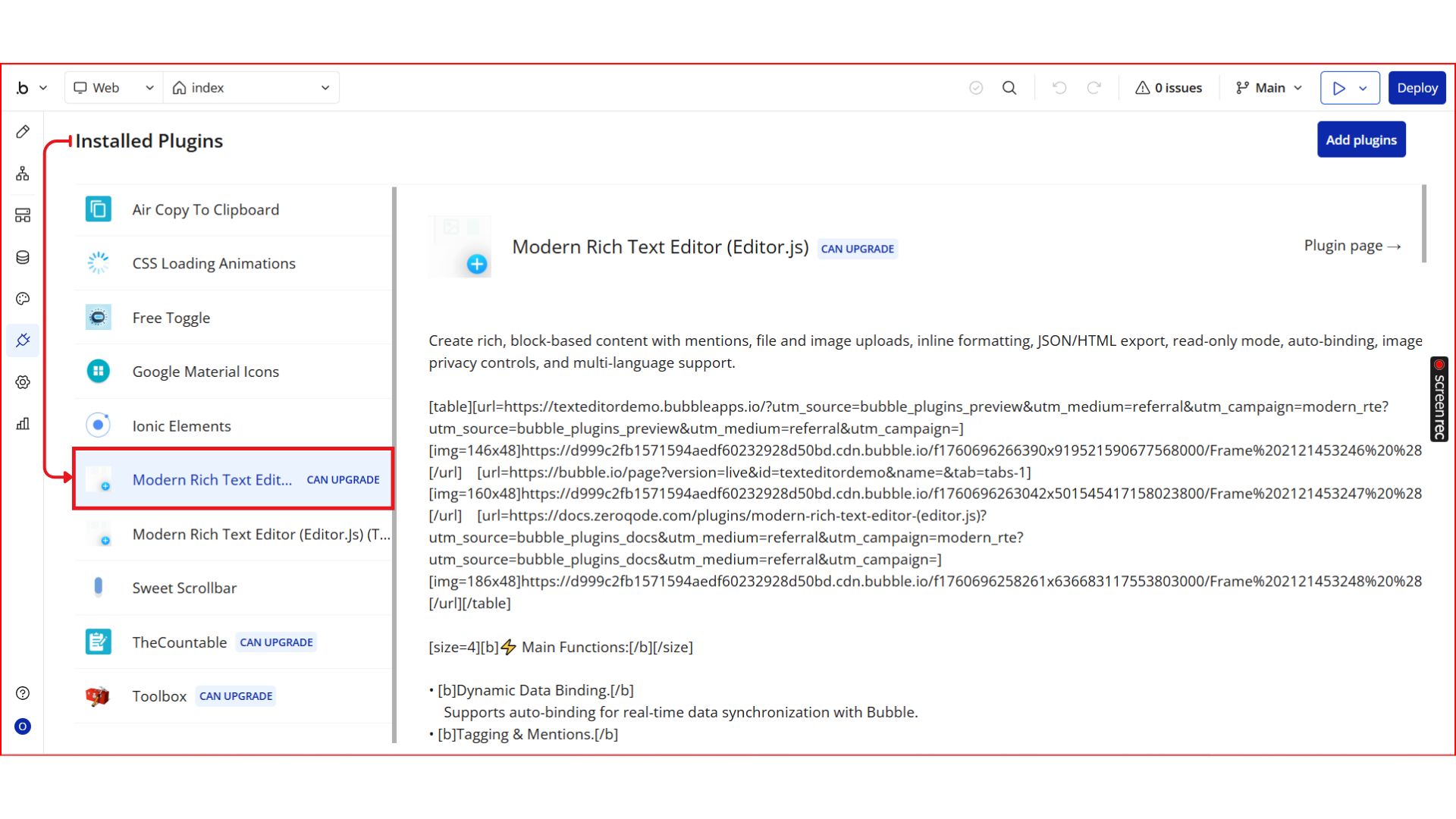Click the Deploy button

coord(1417,88)
